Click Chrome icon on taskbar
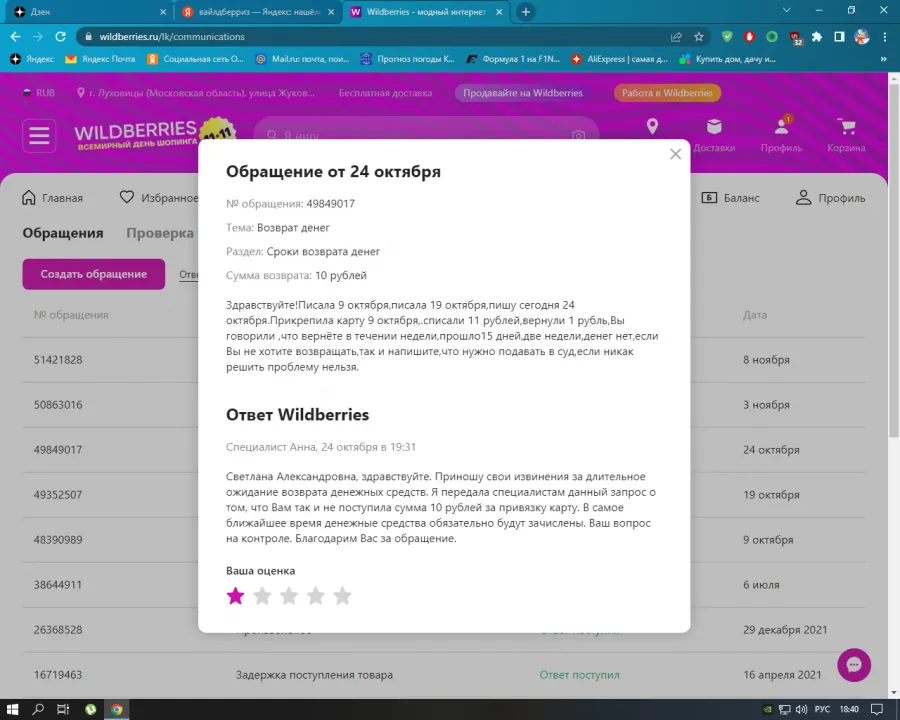900x720 pixels. (x=117, y=710)
